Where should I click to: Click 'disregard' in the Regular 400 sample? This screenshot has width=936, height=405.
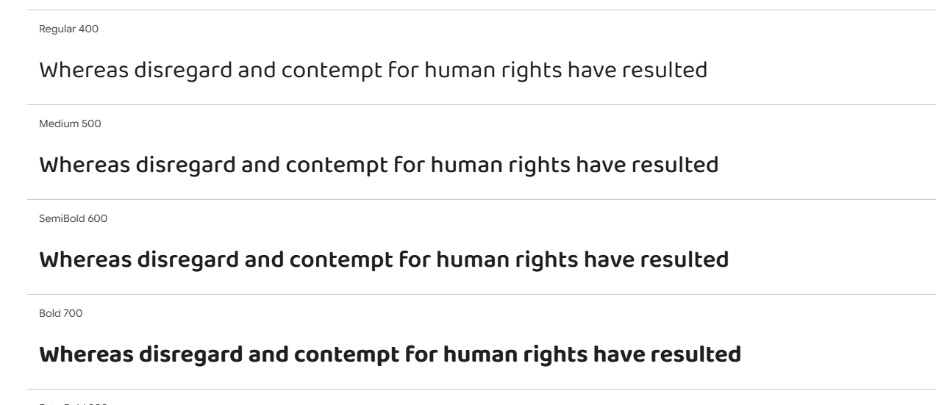pyautogui.click(x=183, y=72)
